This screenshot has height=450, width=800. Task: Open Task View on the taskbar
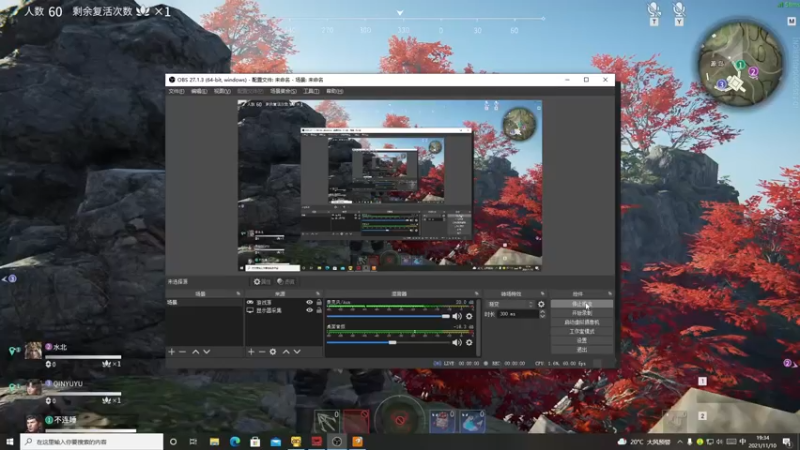pyautogui.click(x=193, y=441)
